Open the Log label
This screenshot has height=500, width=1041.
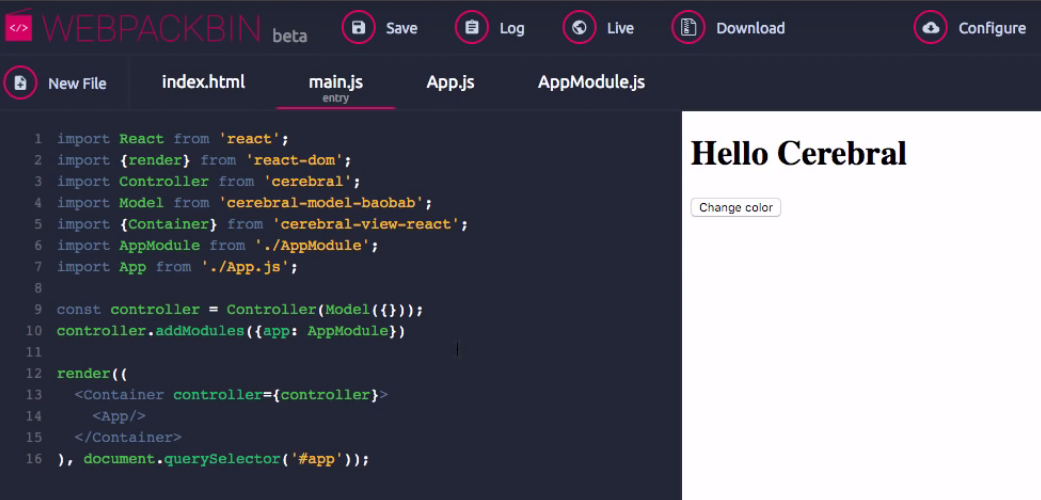[x=512, y=29]
